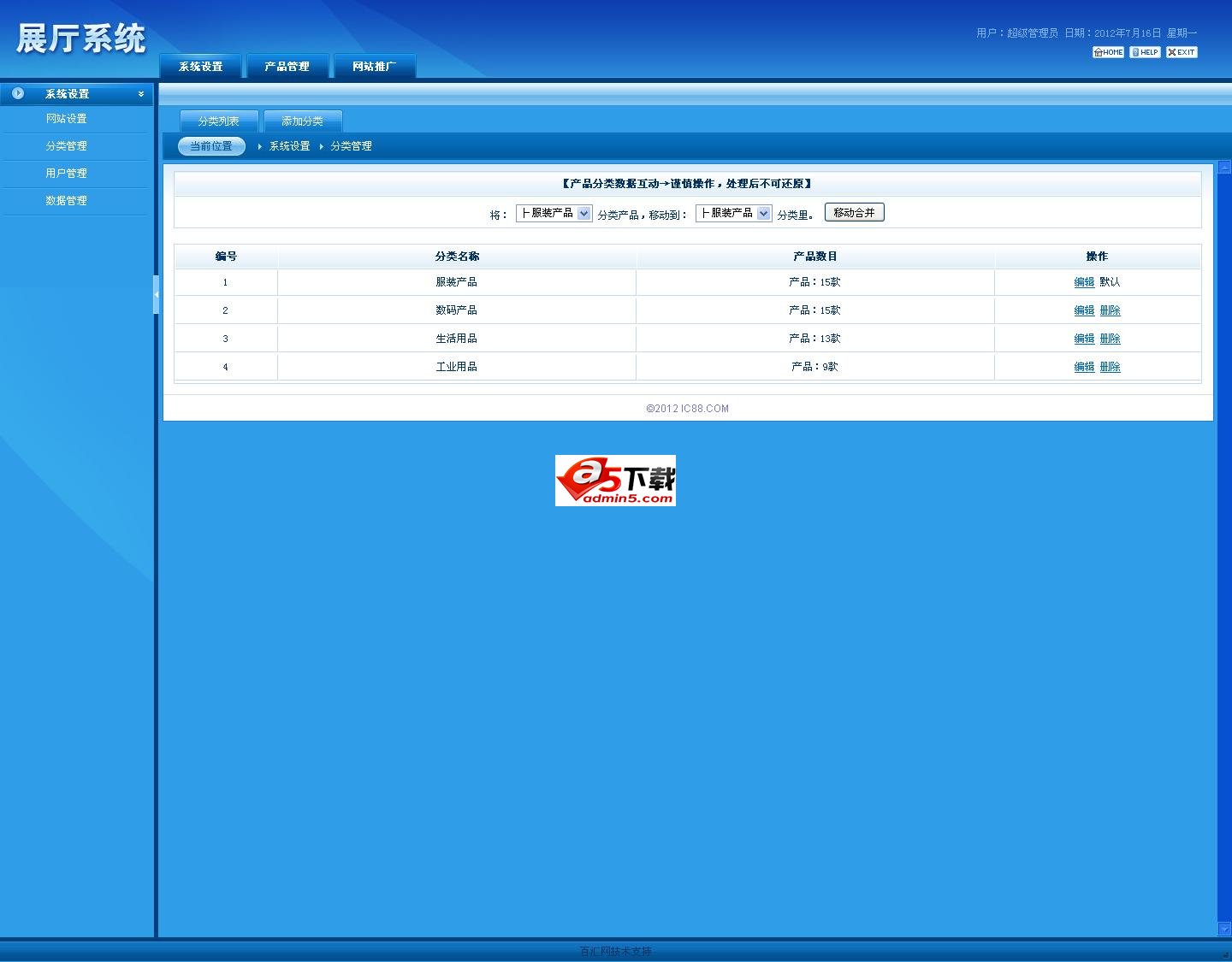Click the 工业用品 category name cell
Image resolution: width=1232 pixels, height=962 pixels.
tap(457, 367)
